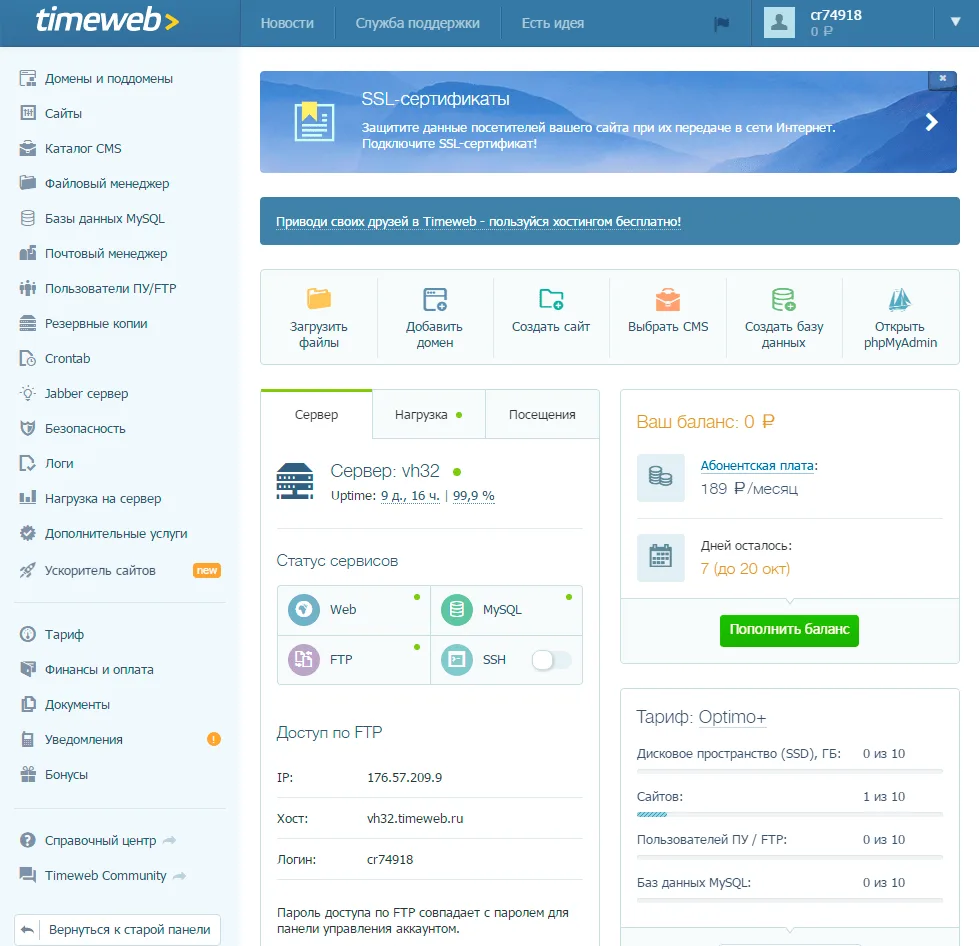Click the timeweb logo

[x=107, y=21]
